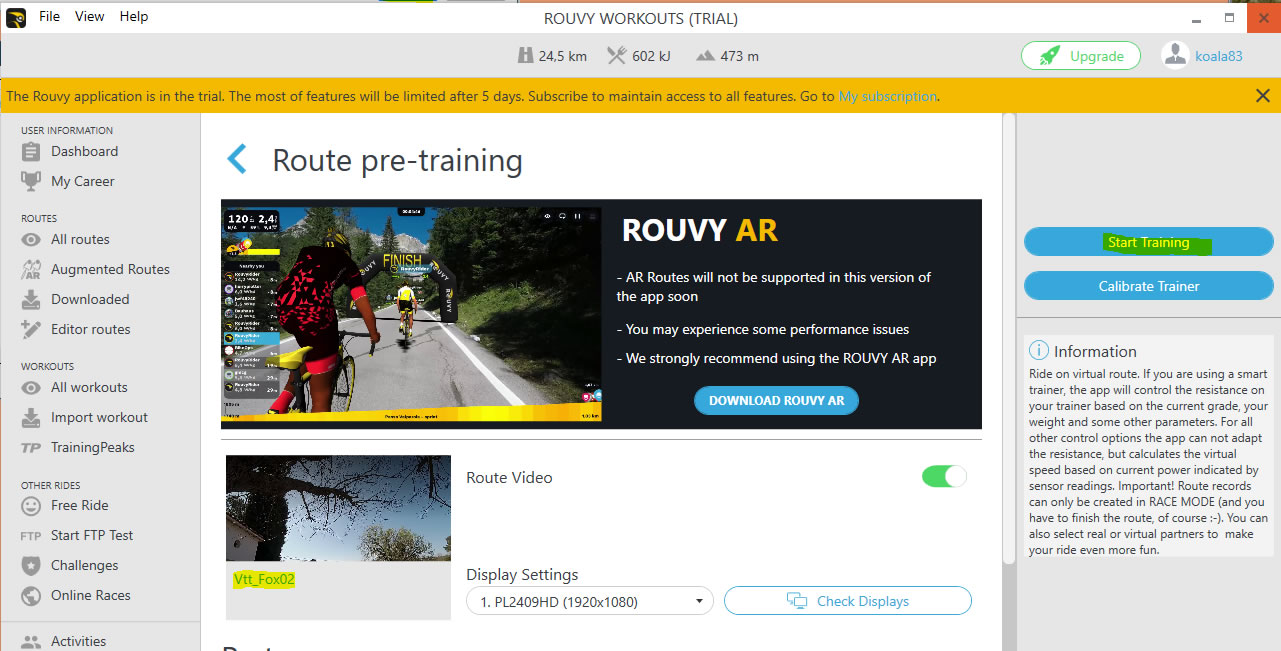Click the Free Ride smiley icon
Viewport: 1281px width, 651px height.
pos(32,505)
